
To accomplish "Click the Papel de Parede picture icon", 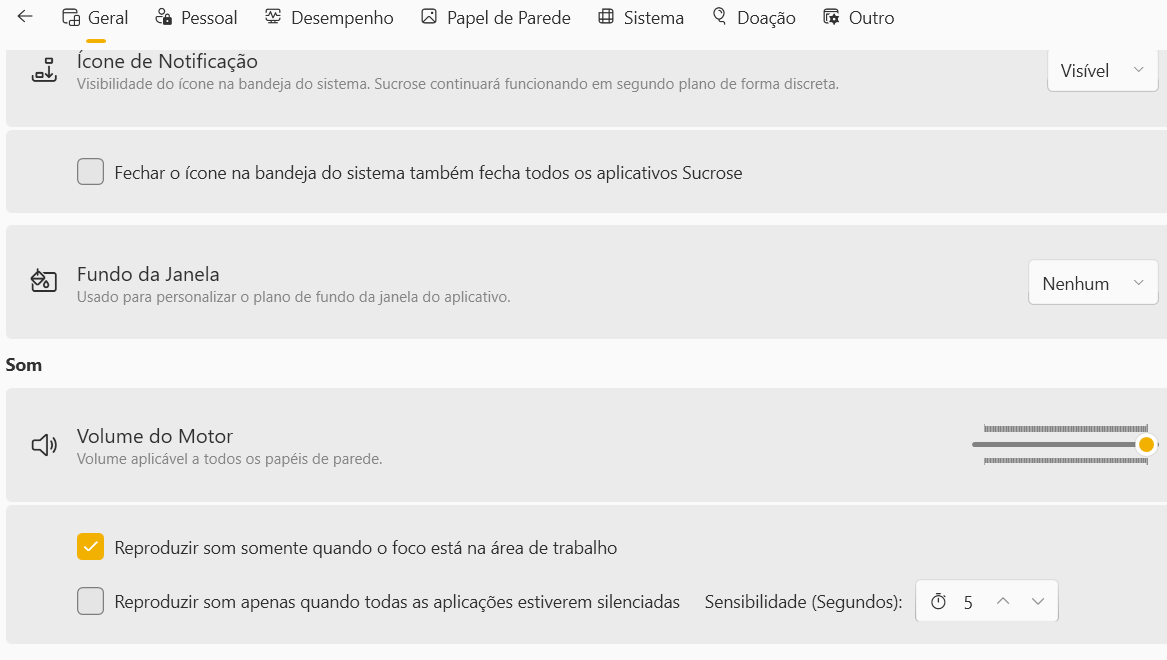I will (x=429, y=17).
